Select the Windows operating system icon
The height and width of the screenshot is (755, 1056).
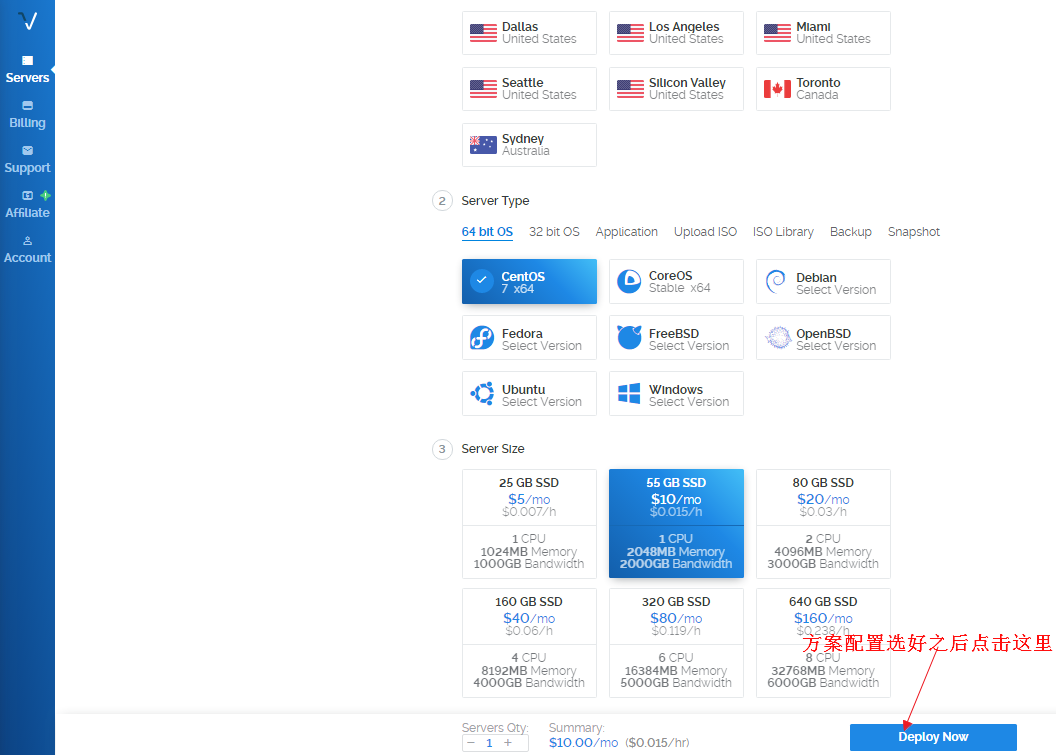676,393
